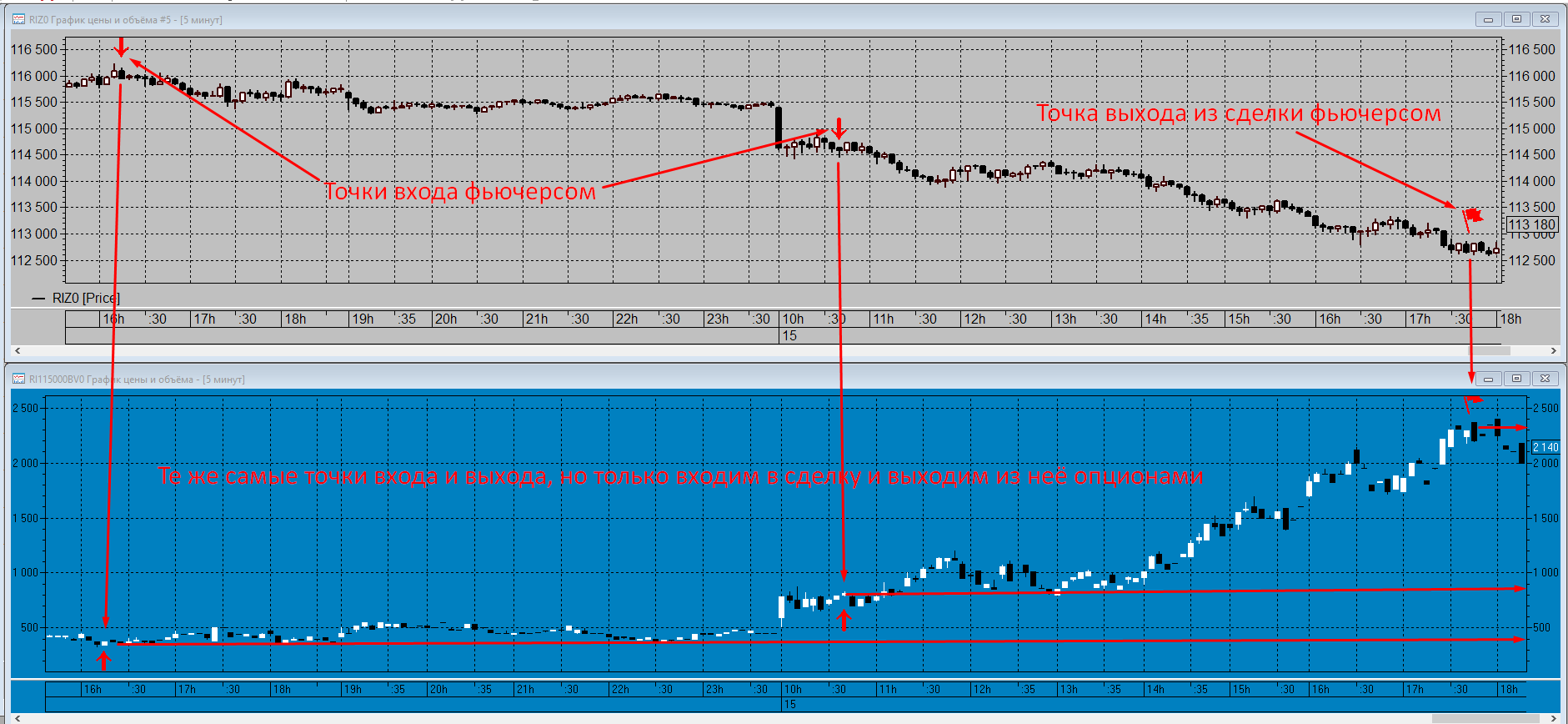Click the '22h' time label on options chart
This screenshot has height=724, width=1568.
pyautogui.click(x=620, y=690)
